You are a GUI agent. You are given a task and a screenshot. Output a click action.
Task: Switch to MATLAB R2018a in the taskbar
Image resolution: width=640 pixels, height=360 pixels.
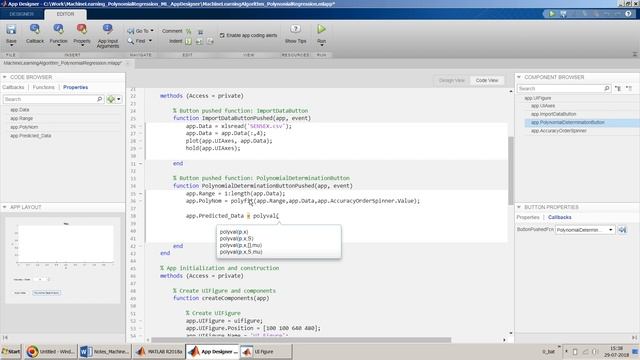(x=159, y=351)
